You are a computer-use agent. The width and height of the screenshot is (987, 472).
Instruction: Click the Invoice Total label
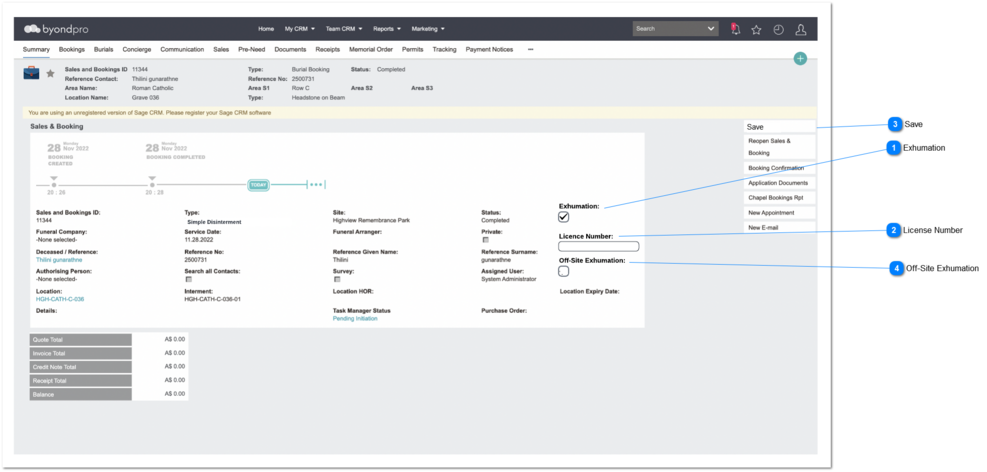81,354
